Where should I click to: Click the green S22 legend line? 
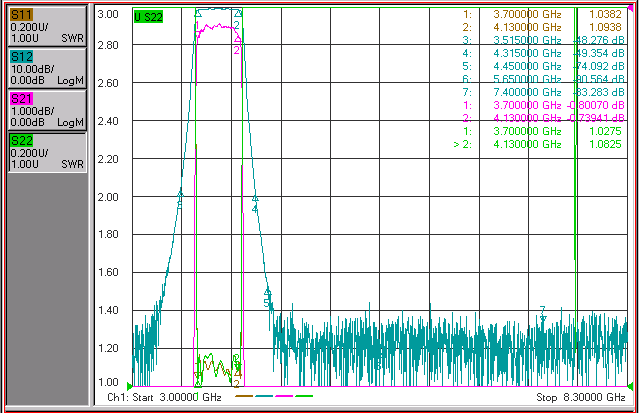[304, 396]
